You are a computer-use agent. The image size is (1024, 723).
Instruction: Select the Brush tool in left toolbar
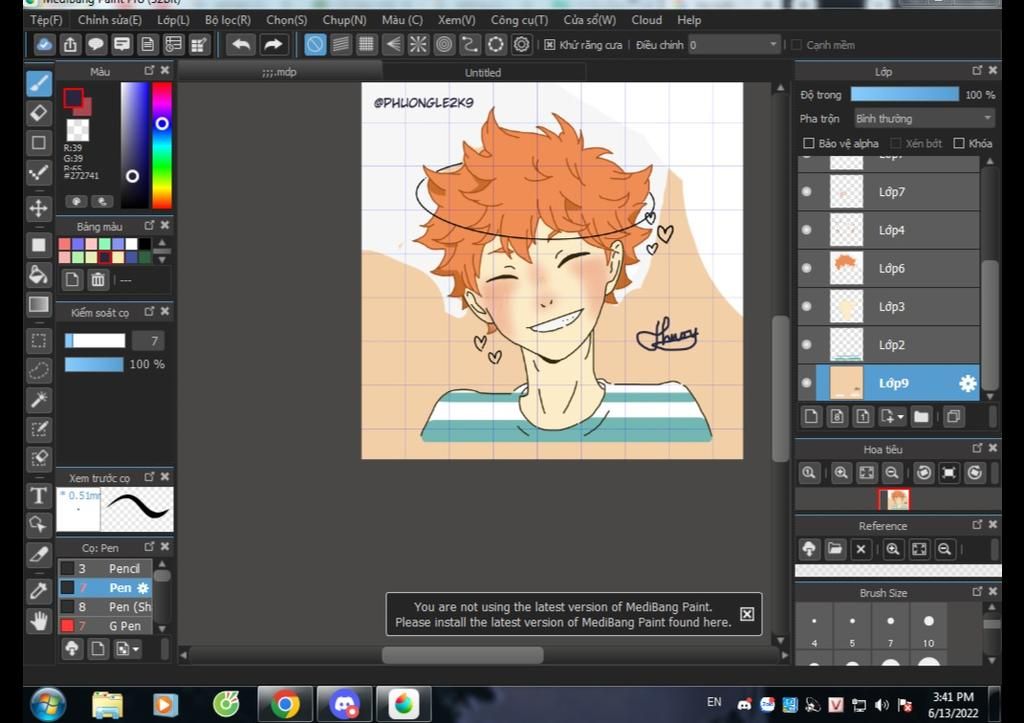coord(39,83)
